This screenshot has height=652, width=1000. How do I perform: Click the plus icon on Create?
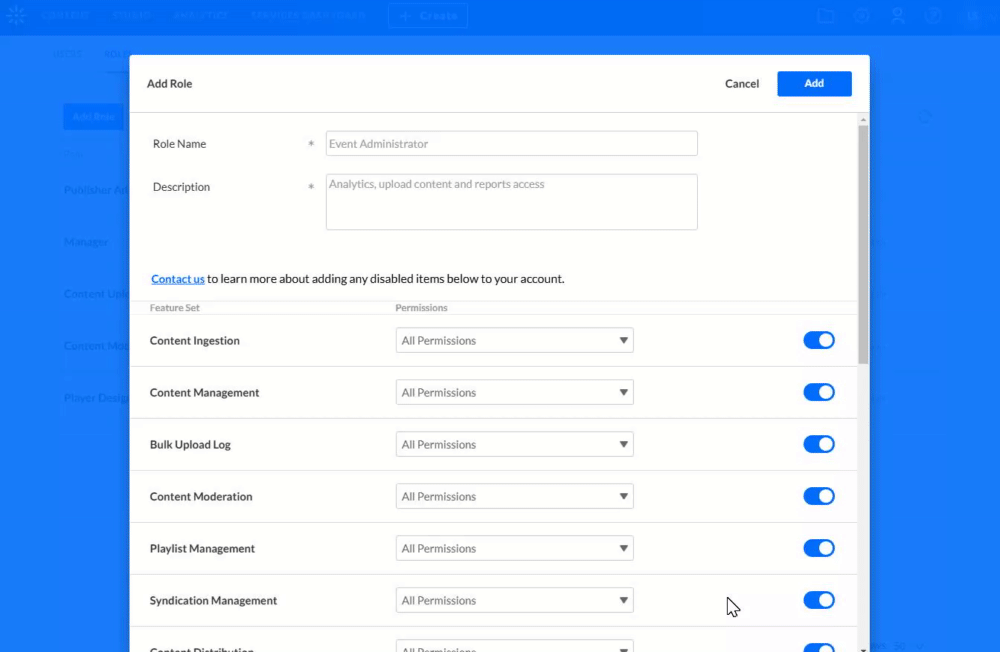pos(405,15)
